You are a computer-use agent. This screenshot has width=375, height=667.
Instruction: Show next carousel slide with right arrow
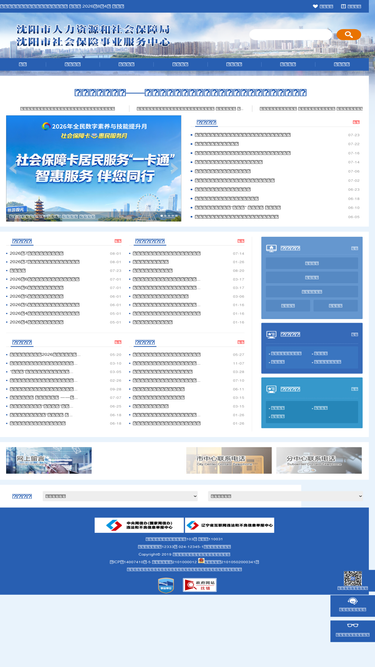174,168
